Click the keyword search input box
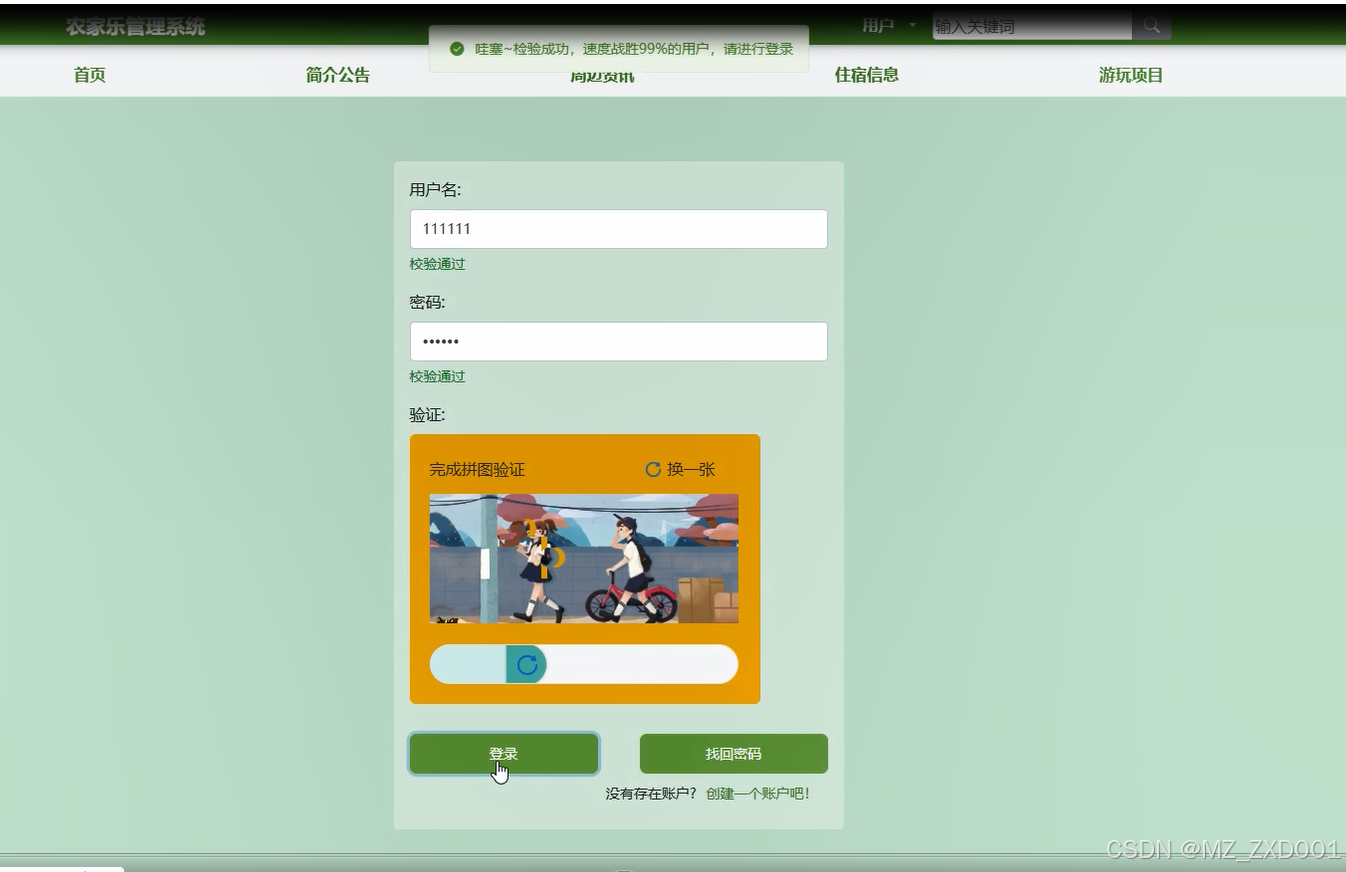The image size is (1346, 872). tap(1032, 26)
